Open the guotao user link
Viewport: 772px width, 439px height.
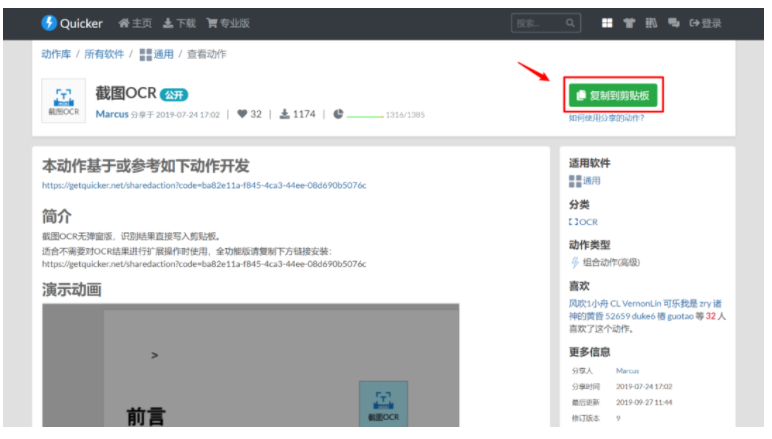point(680,316)
